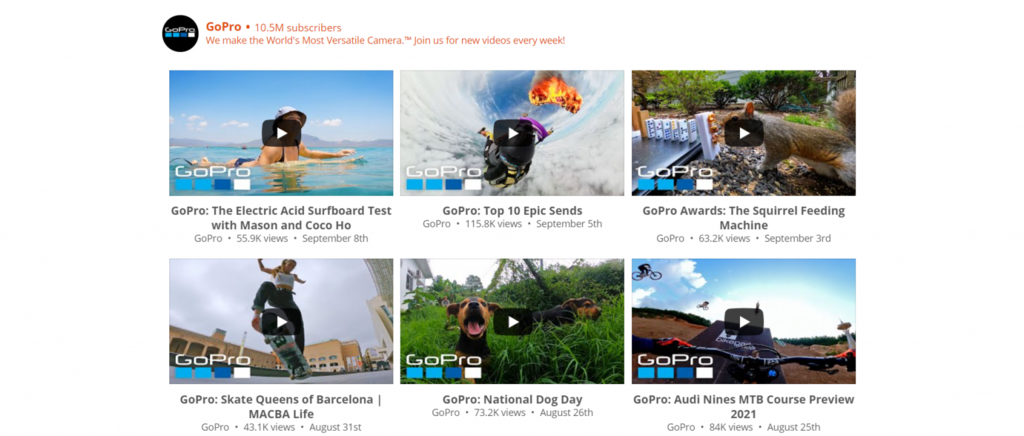Screen dimensions: 1024x436
Task: Click the channel description tagline text
Action: pyautogui.click(x=385, y=40)
